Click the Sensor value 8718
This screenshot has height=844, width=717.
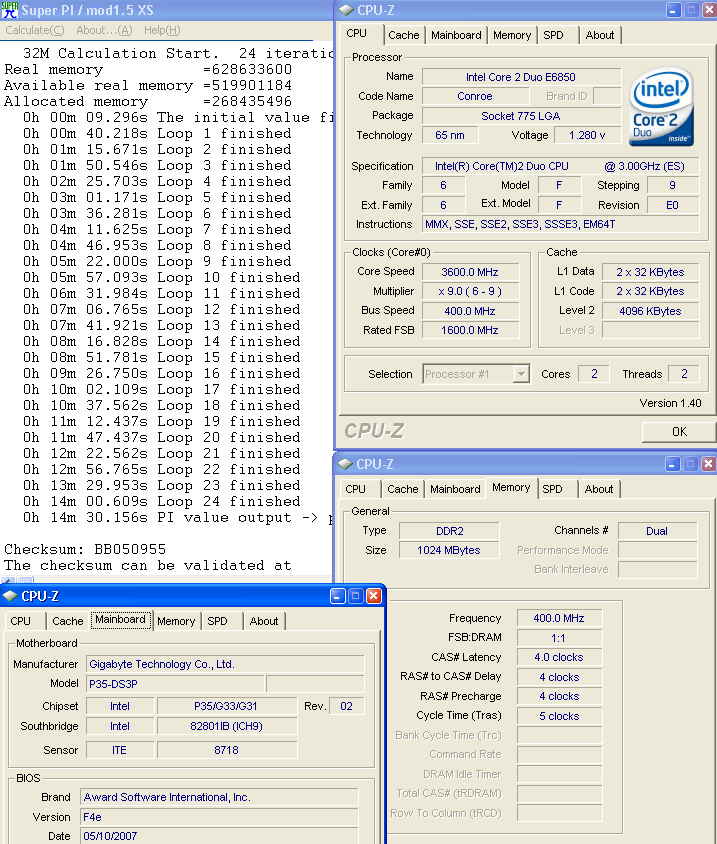227,750
